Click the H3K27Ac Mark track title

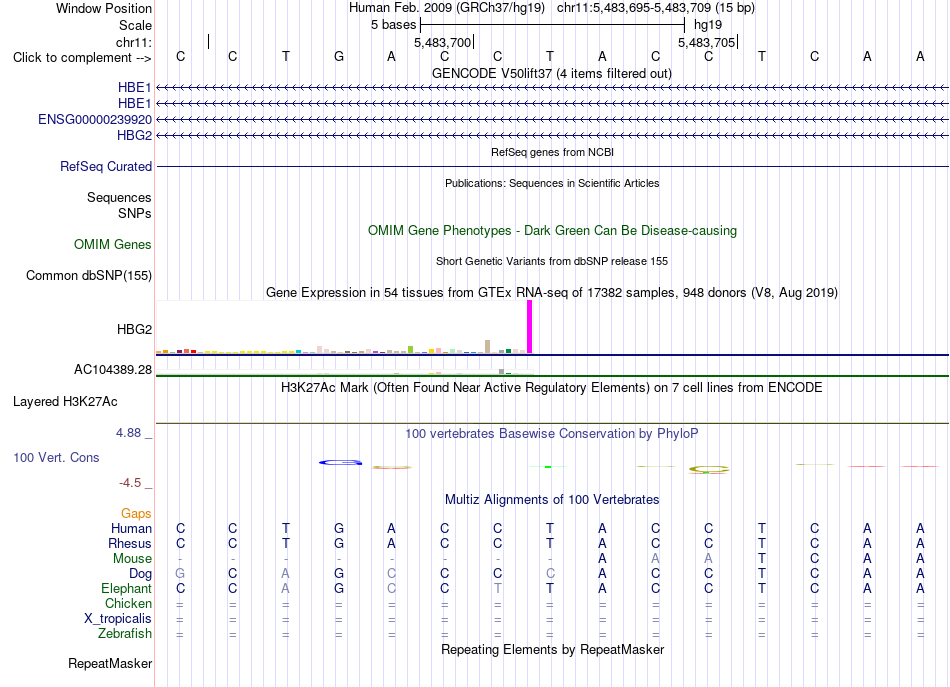(551, 387)
